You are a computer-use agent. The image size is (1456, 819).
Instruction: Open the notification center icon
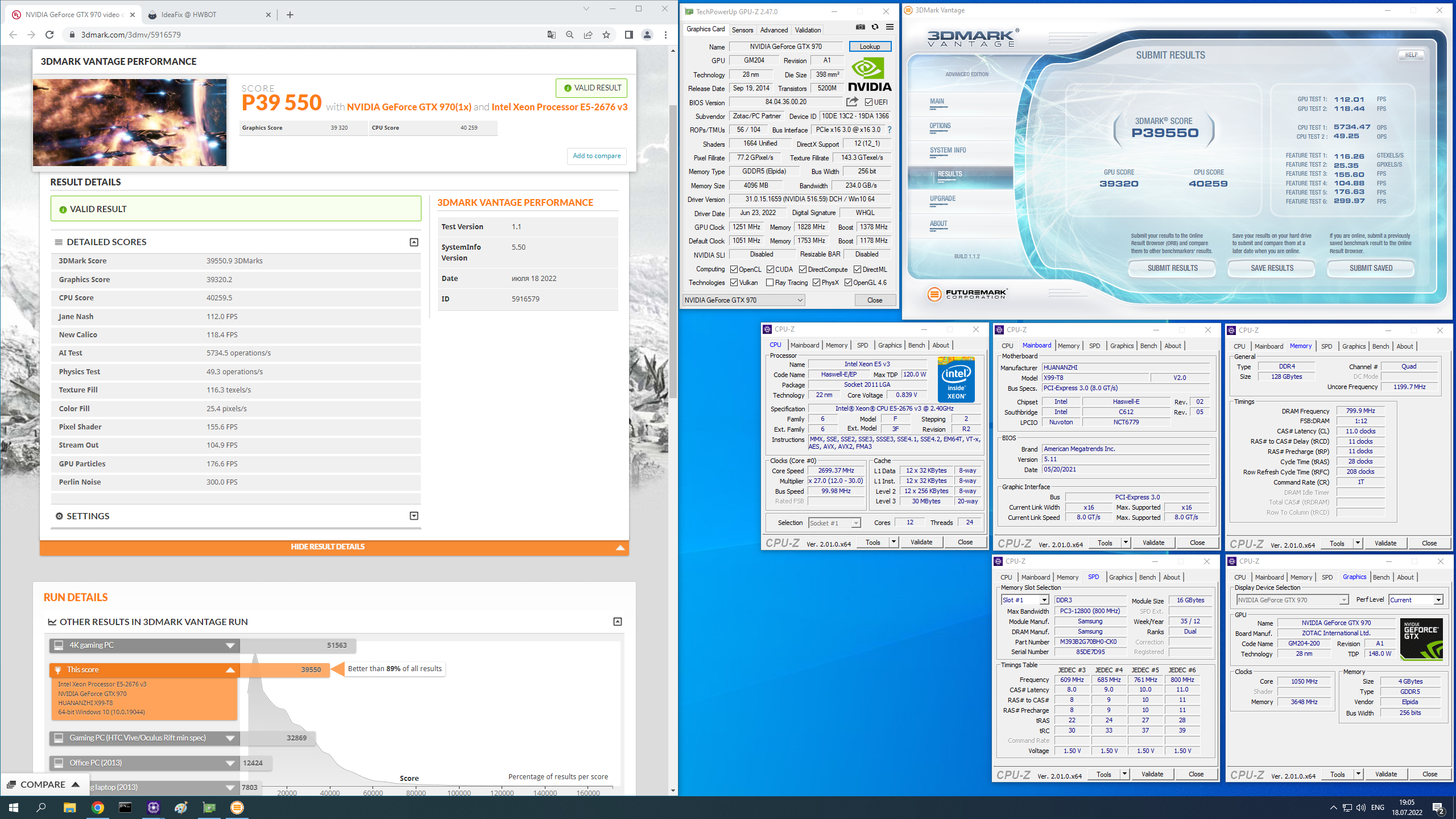pyautogui.click(x=1438, y=807)
